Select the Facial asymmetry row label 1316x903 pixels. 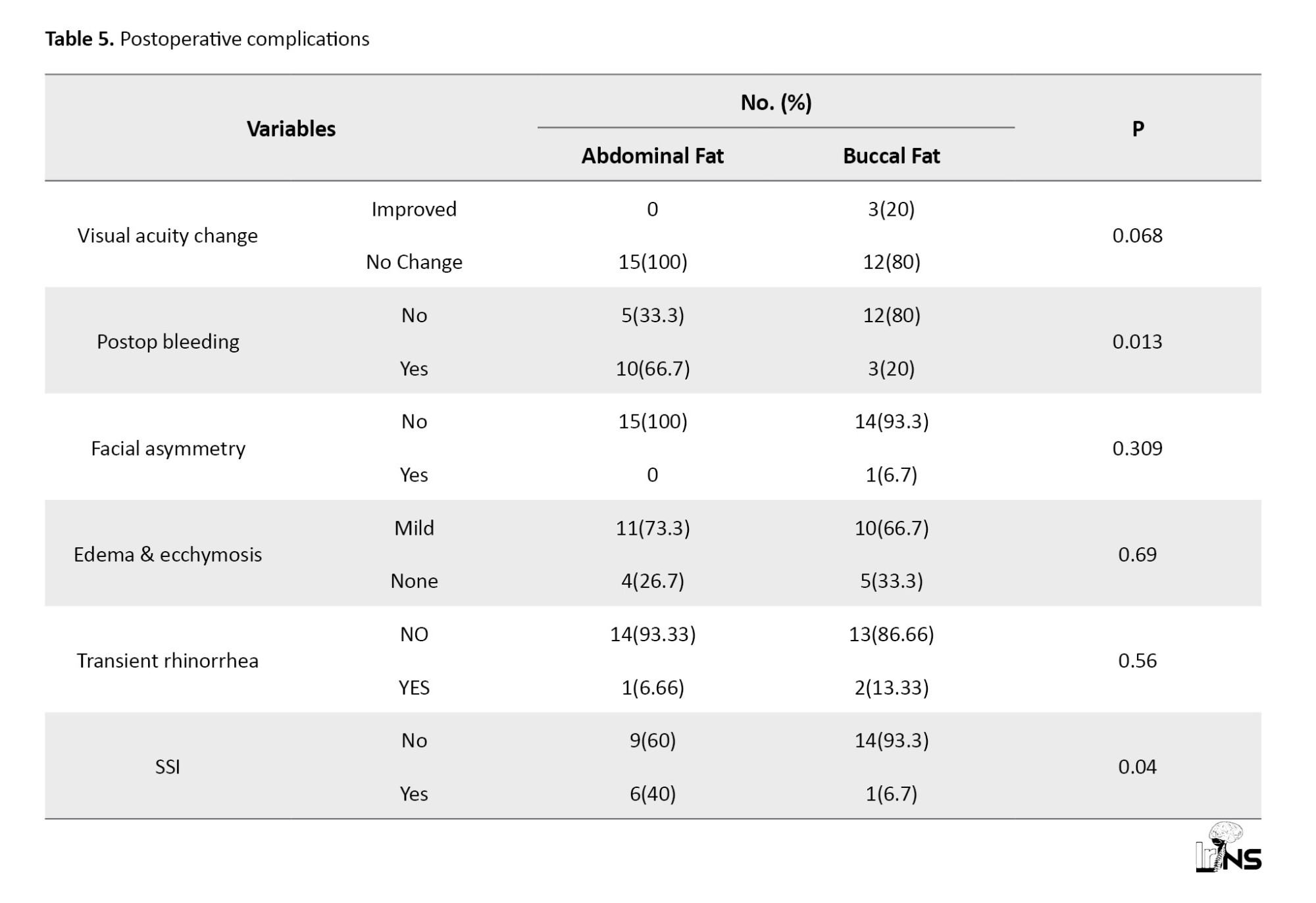tap(168, 449)
